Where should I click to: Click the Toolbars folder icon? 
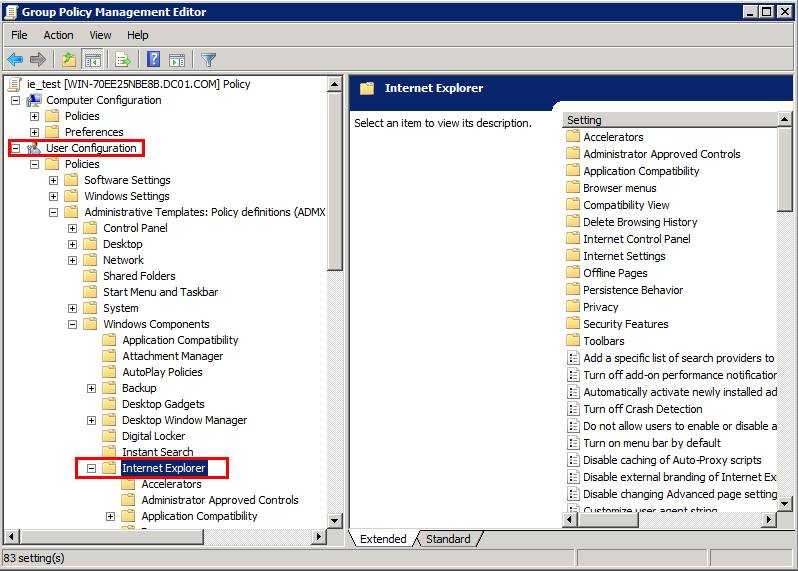[573, 340]
